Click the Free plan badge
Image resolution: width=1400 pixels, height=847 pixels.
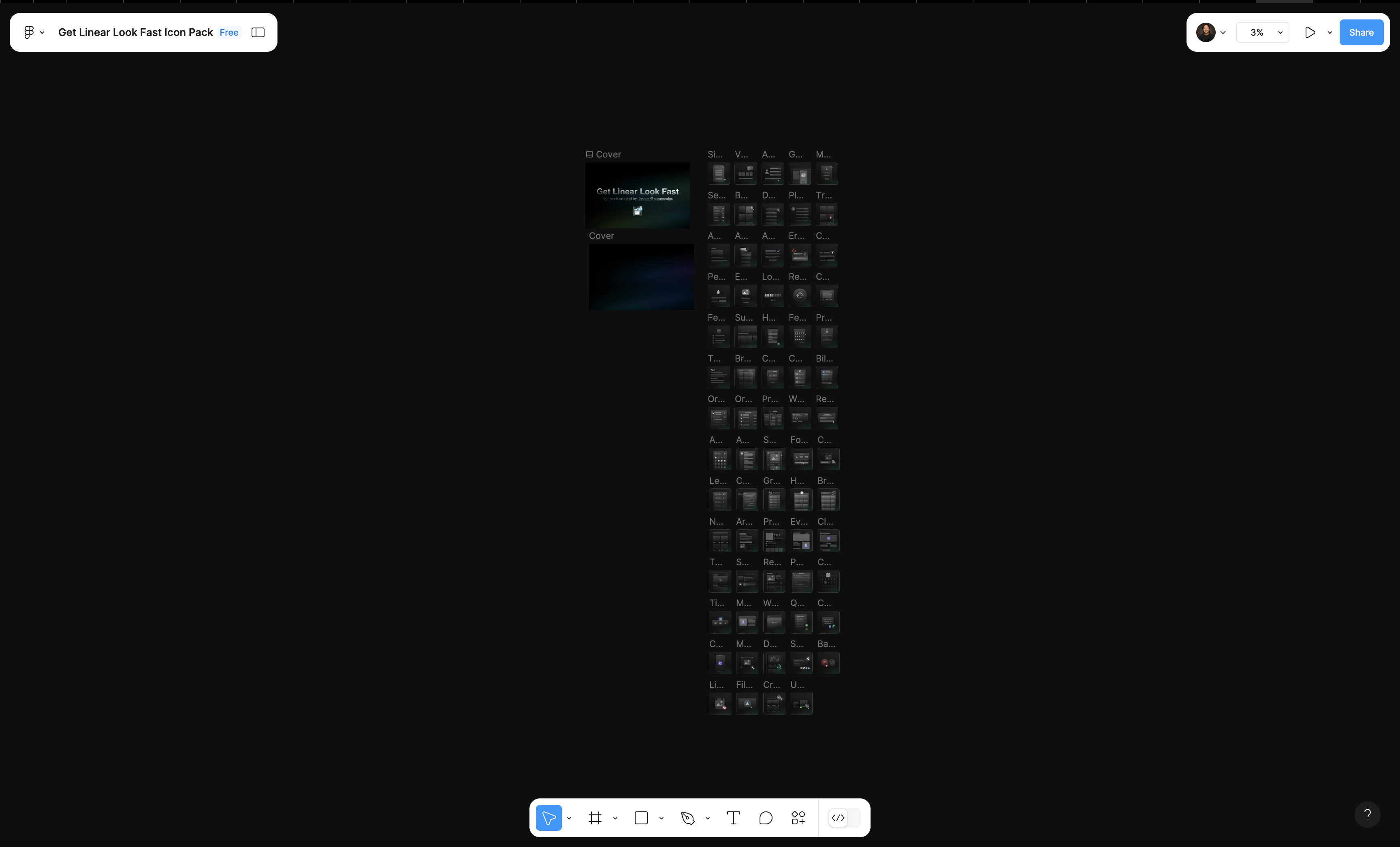229,32
